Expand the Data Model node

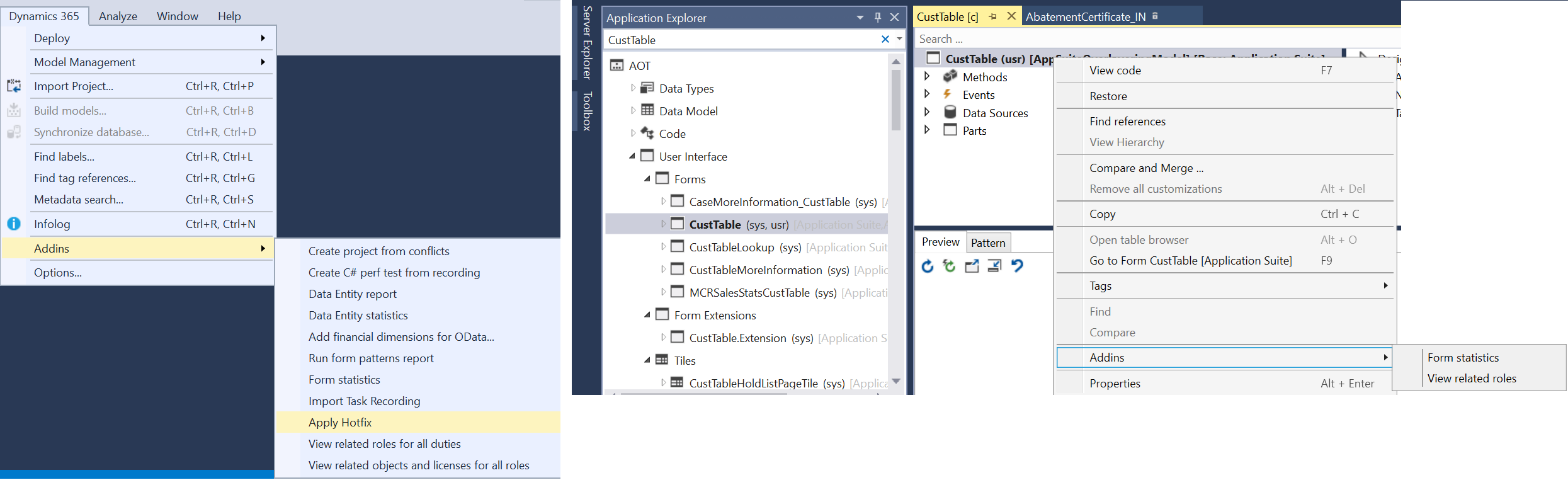tap(633, 111)
